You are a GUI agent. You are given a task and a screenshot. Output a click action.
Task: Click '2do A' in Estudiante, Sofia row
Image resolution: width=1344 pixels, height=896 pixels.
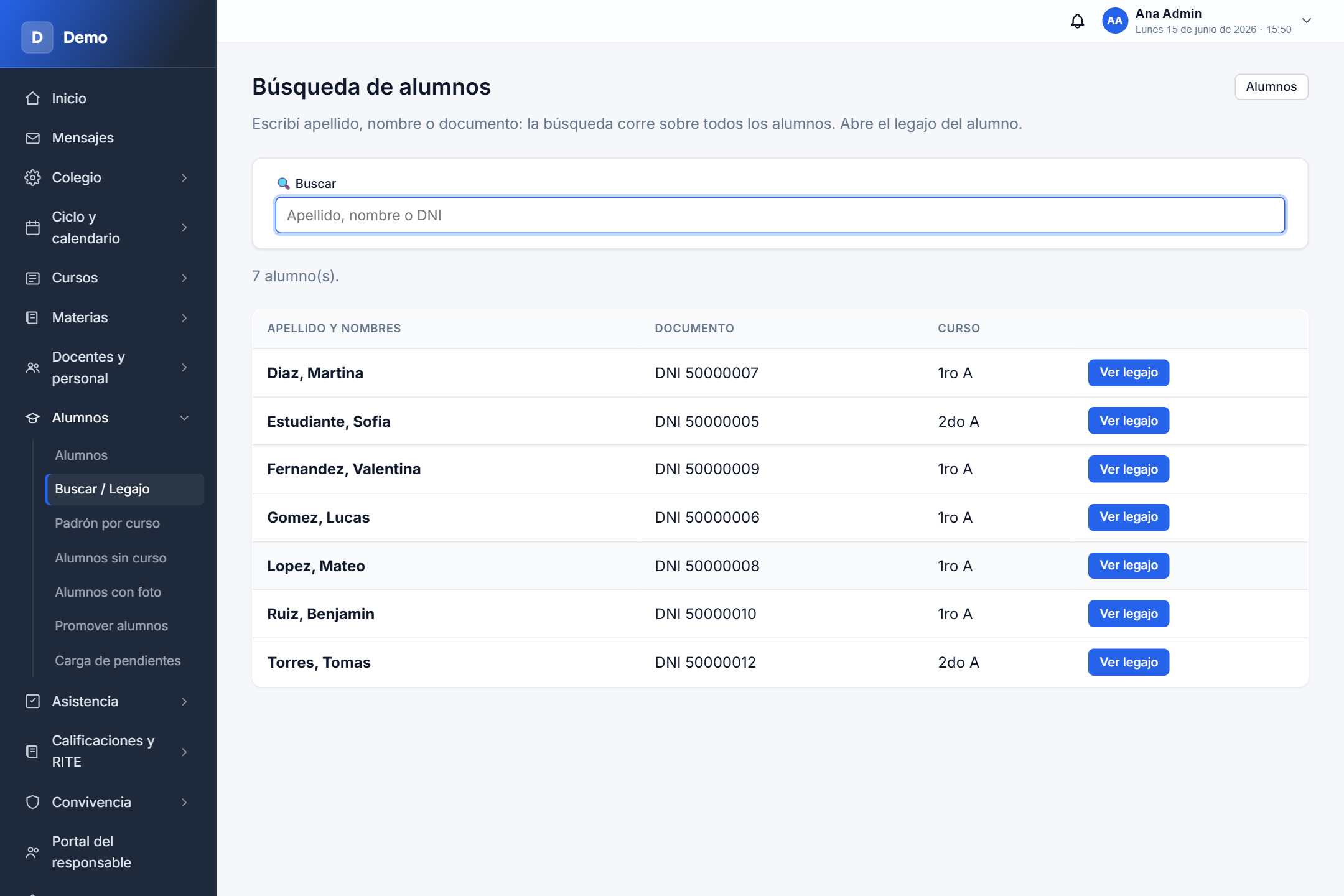pyautogui.click(x=958, y=422)
